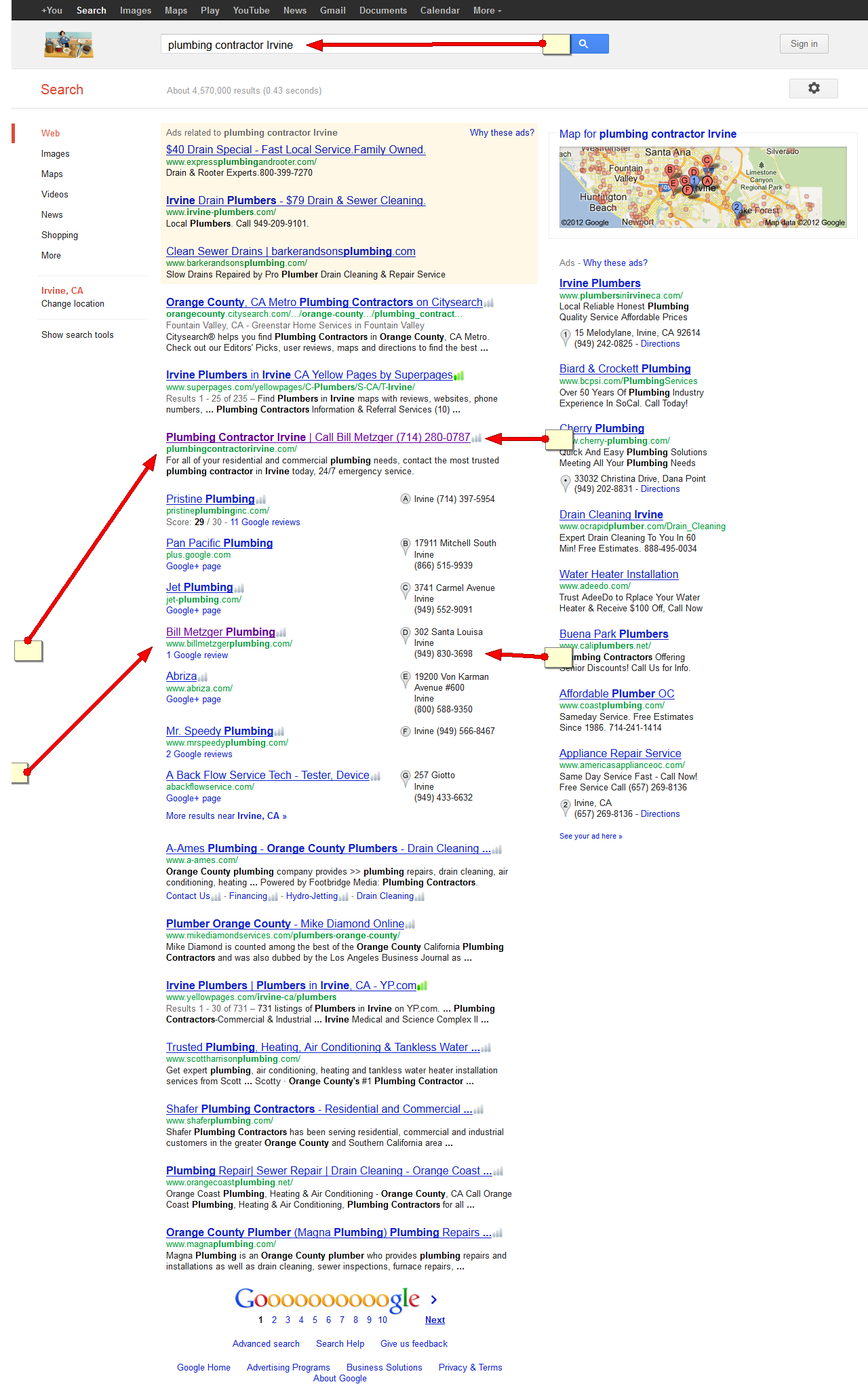The image size is (868, 1397).
Task: Click the Sign in button
Action: (804, 43)
